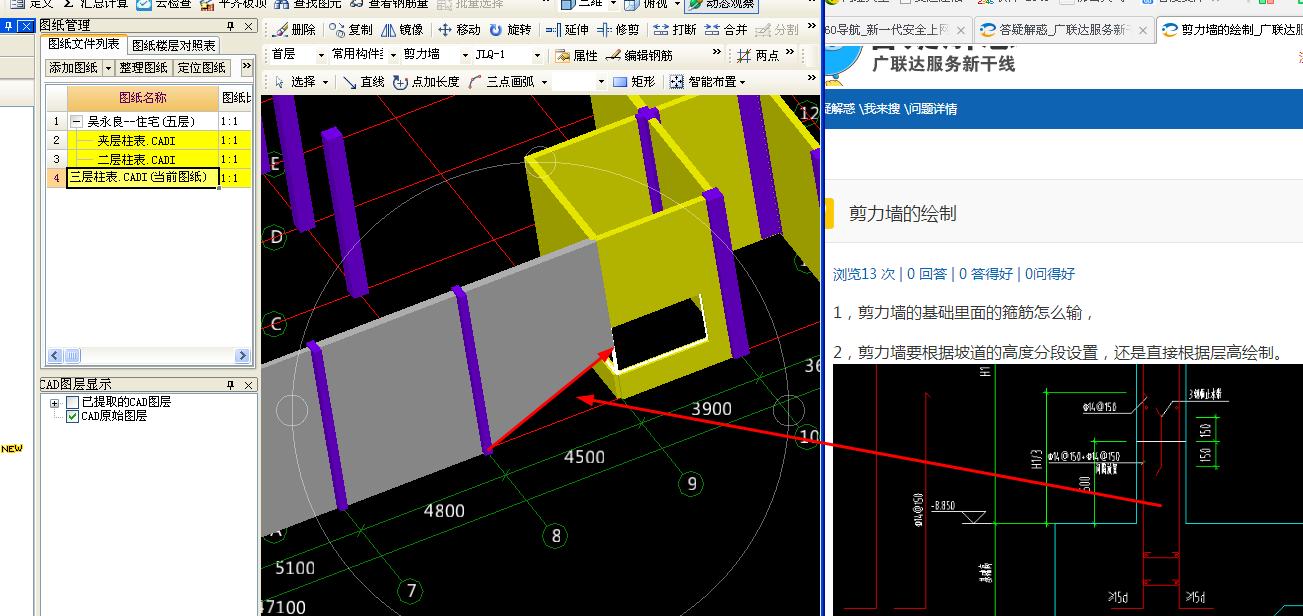
Task: Expand 图纸管理 toolbar overflow chevron
Action: 246,66
